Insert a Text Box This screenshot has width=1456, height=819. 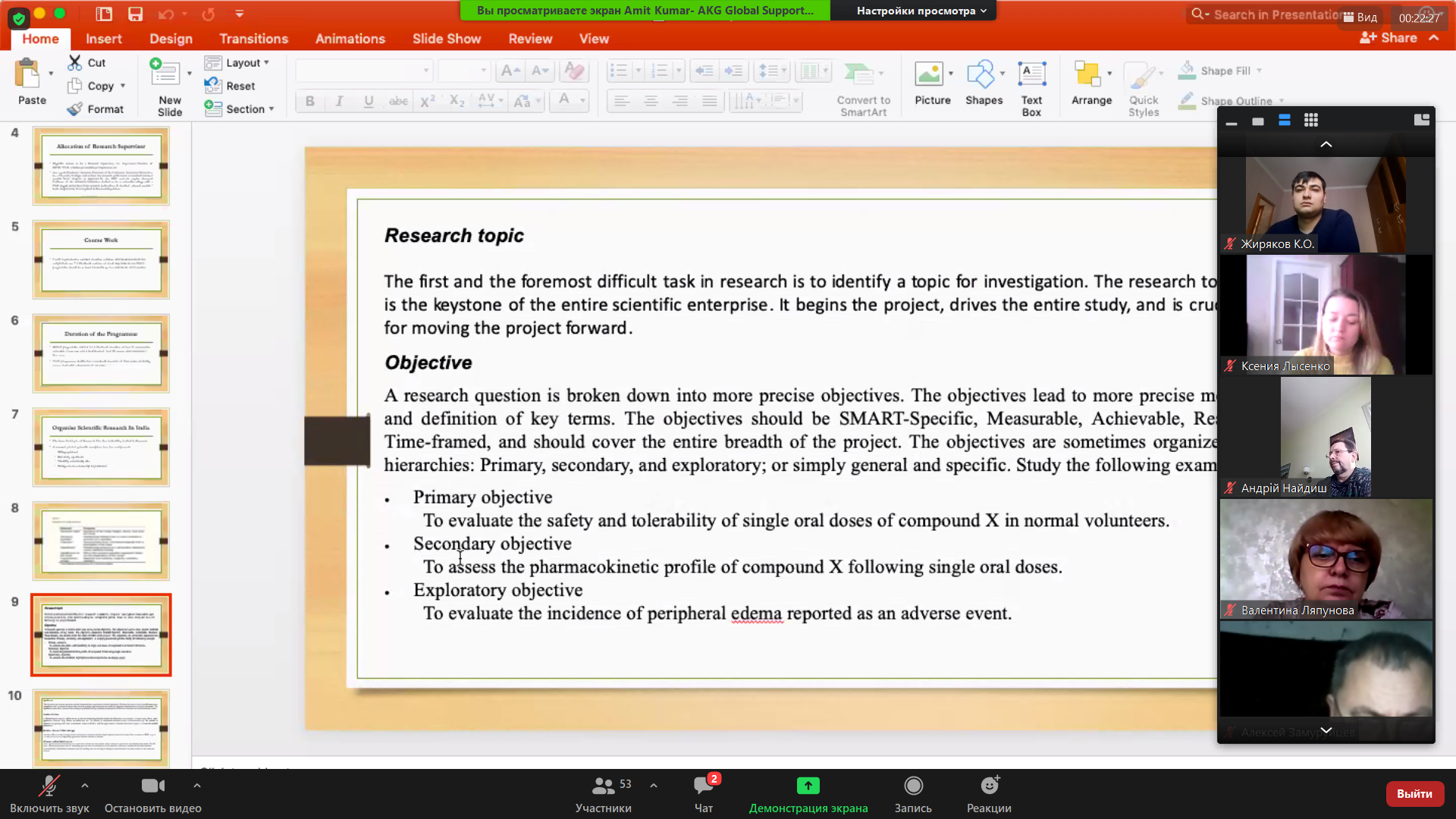click(1031, 74)
